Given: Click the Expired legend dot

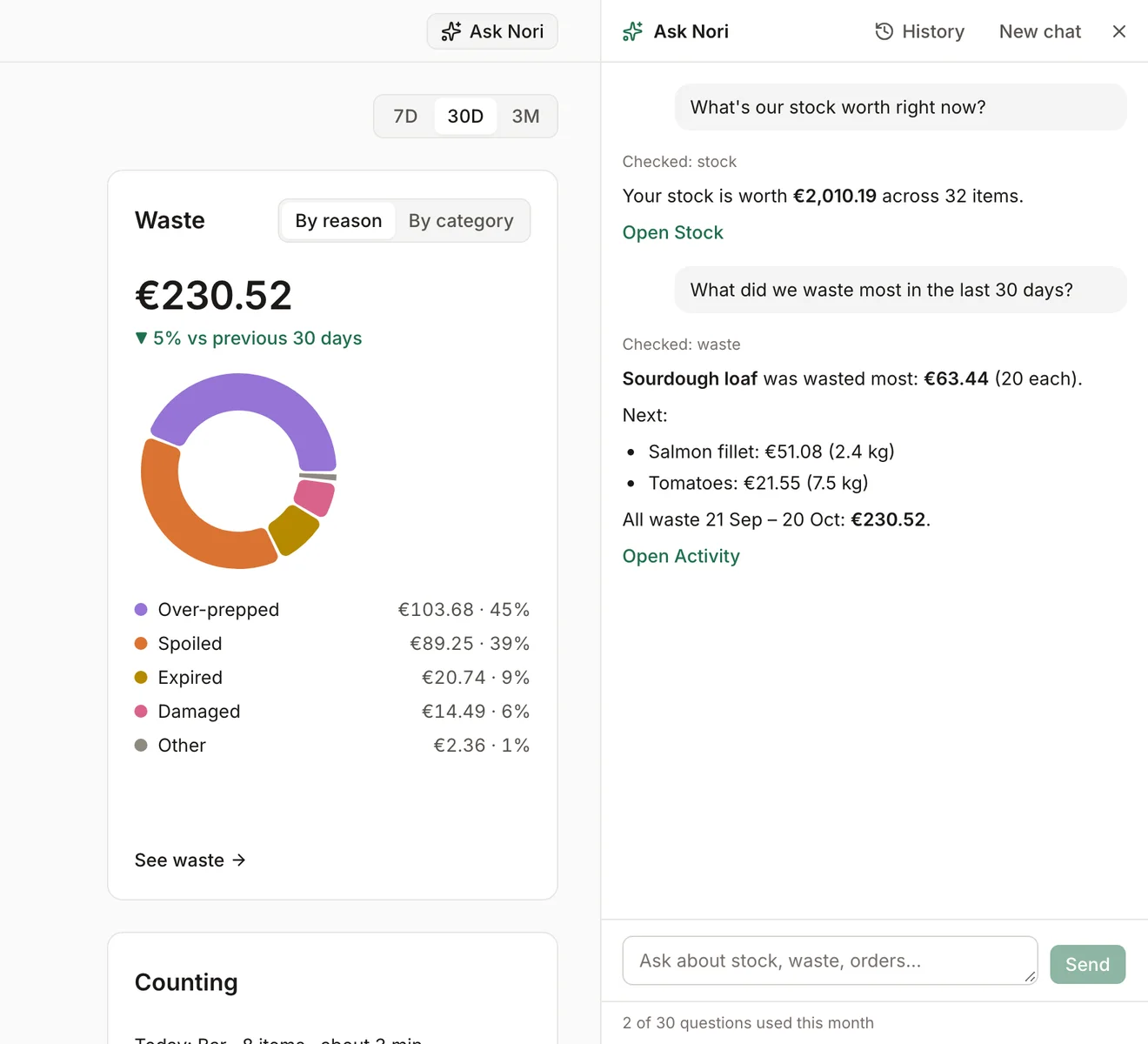Looking at the screenshot, I should tap(141, 677).
